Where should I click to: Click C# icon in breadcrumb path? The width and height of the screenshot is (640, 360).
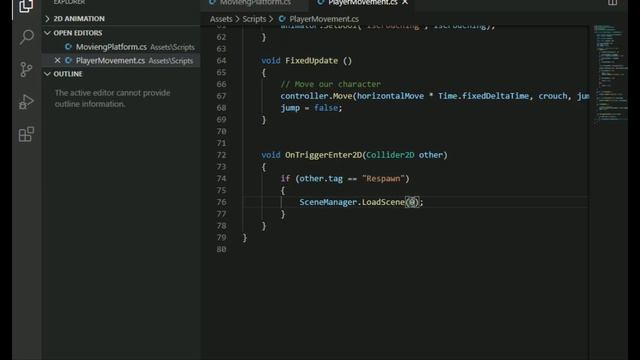tap(282, 19)
